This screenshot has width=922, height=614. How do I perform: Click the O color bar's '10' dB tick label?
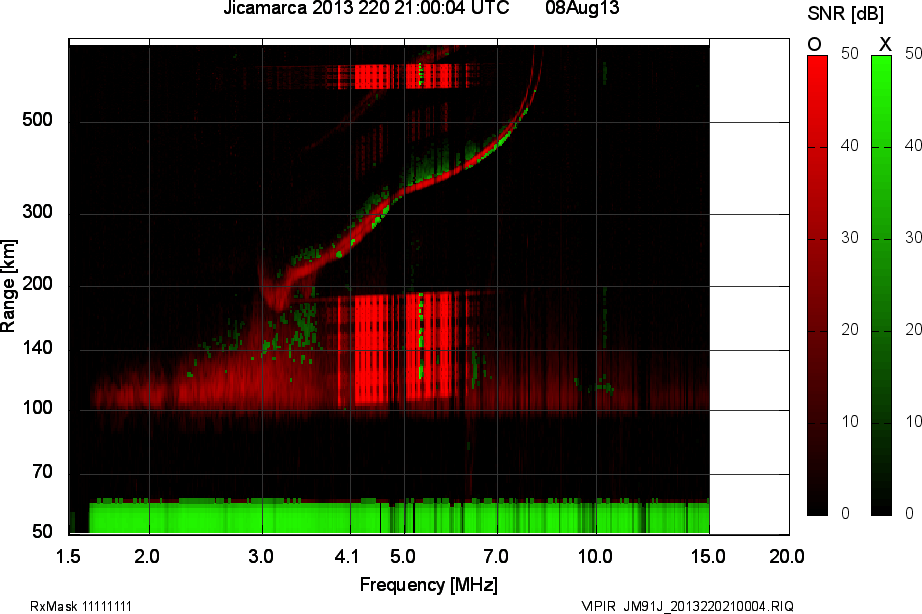[x=850, y=422]
